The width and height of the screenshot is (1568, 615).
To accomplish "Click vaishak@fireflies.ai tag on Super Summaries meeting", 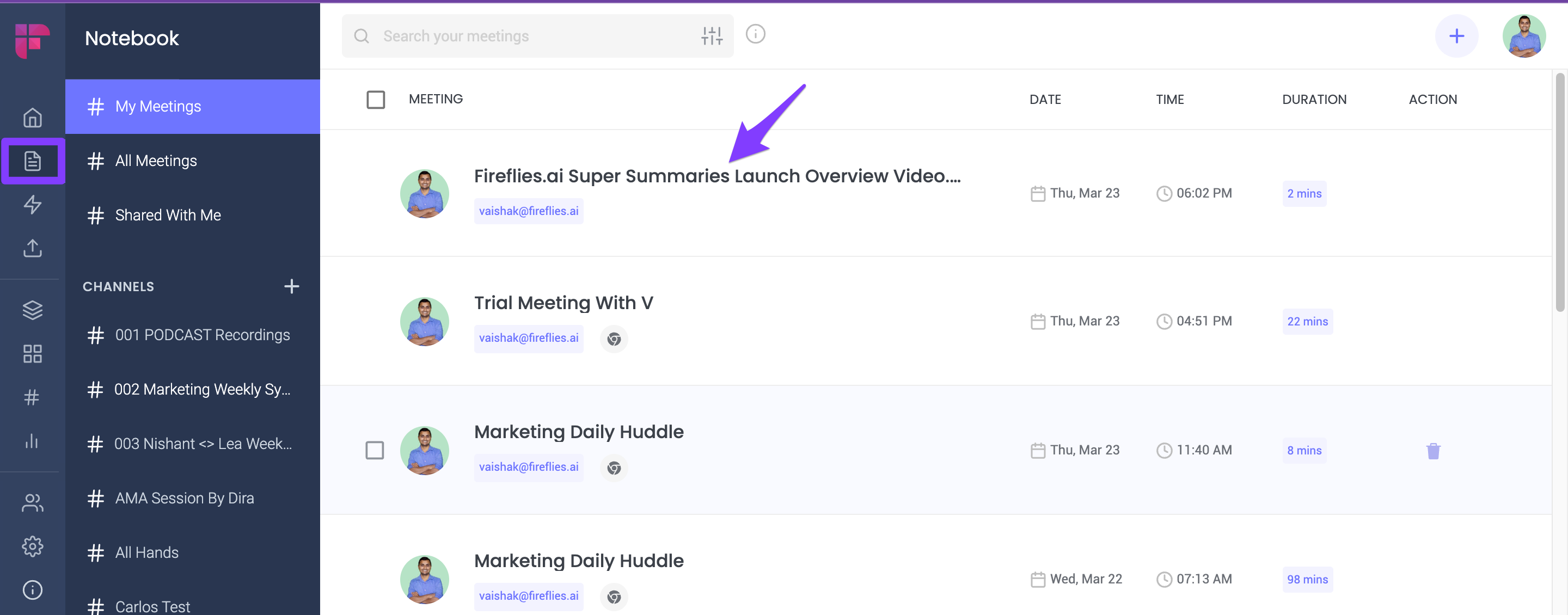I will click(x=528, y=211).
